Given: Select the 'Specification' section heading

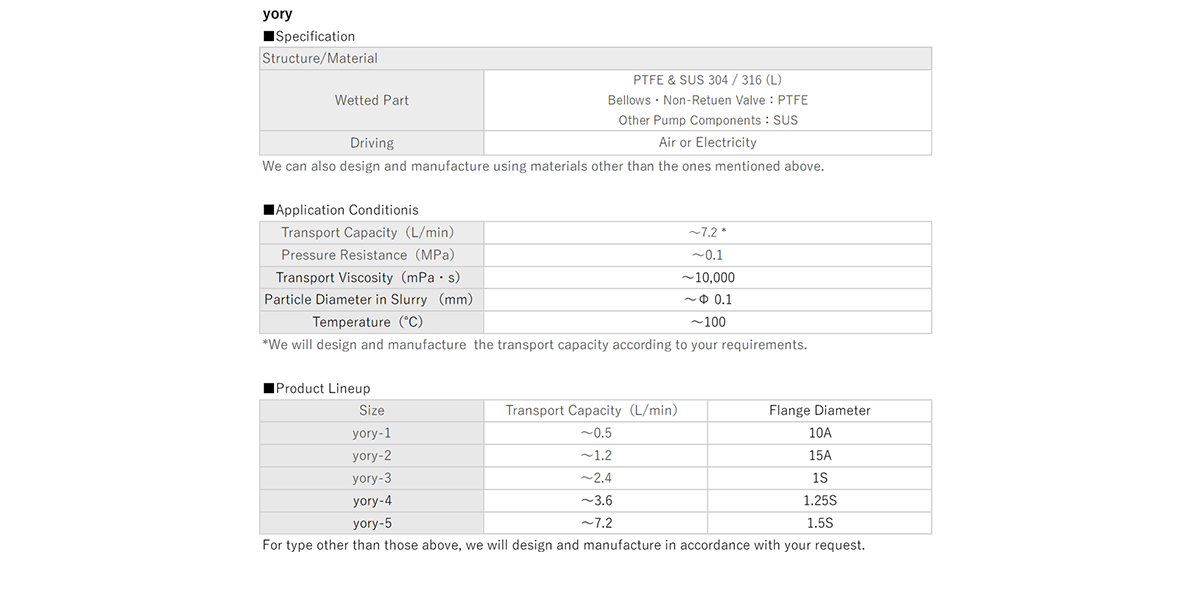Looking at the screenshot, I should pos(309,37).
